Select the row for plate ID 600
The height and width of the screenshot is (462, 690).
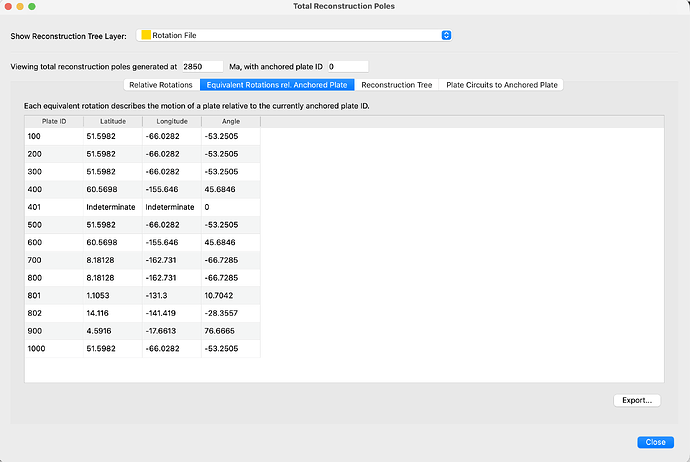[x=143, y=242]
